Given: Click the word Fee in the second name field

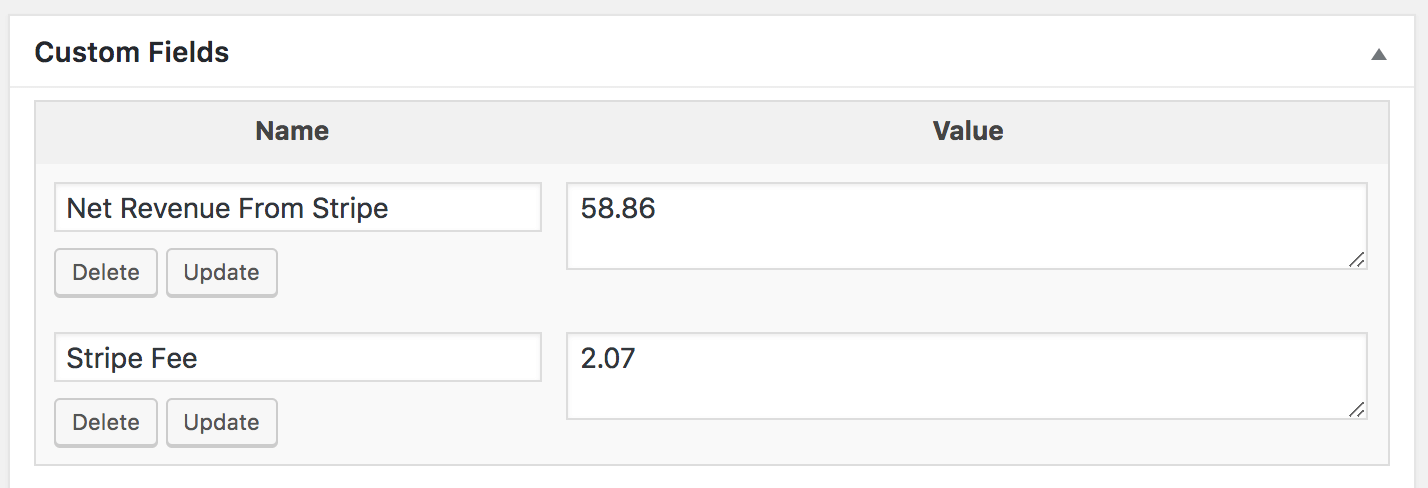Looking at the screenshot, I should coord(175,358).
